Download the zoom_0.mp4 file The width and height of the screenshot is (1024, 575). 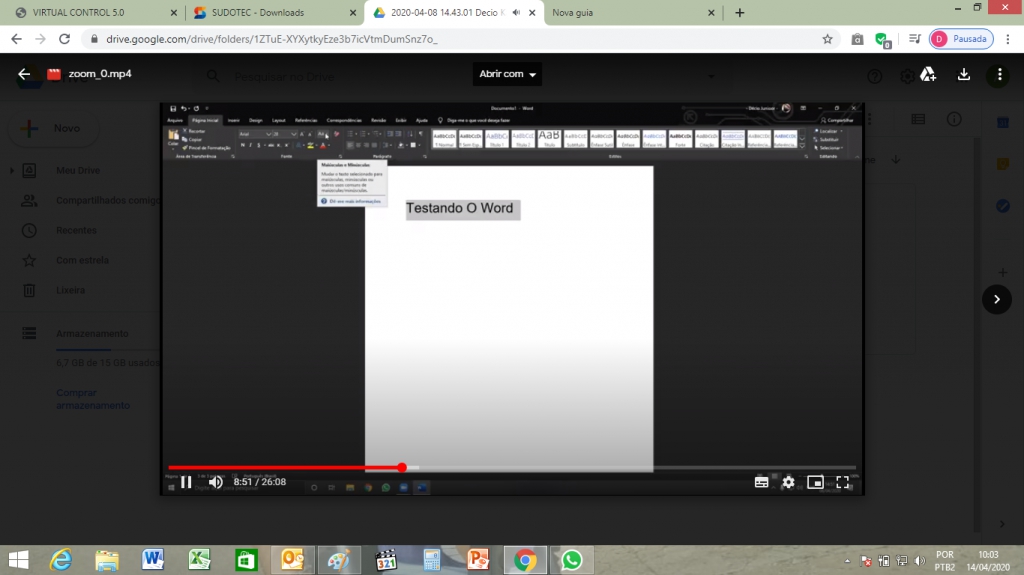click(x=964, y=74)
